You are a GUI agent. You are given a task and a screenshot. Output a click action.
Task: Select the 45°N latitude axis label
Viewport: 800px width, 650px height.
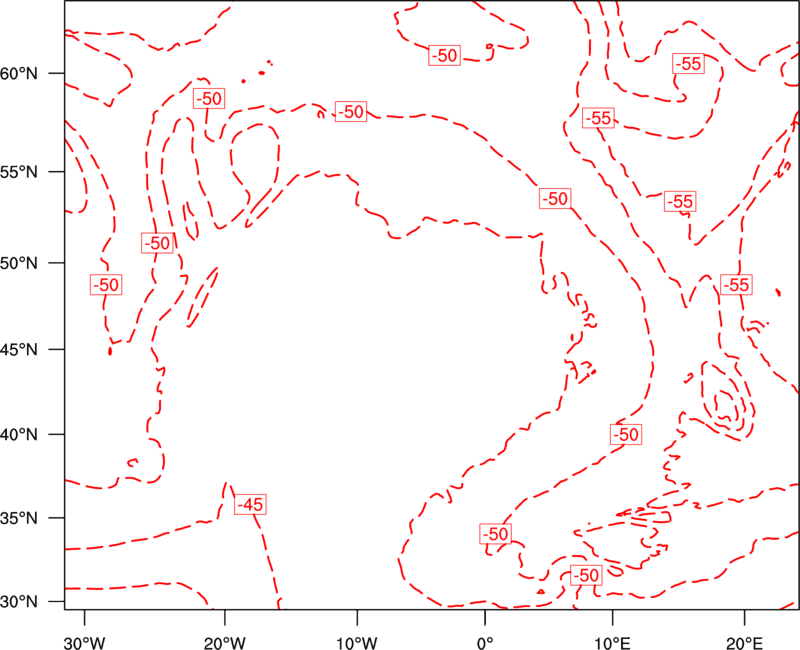19,349
